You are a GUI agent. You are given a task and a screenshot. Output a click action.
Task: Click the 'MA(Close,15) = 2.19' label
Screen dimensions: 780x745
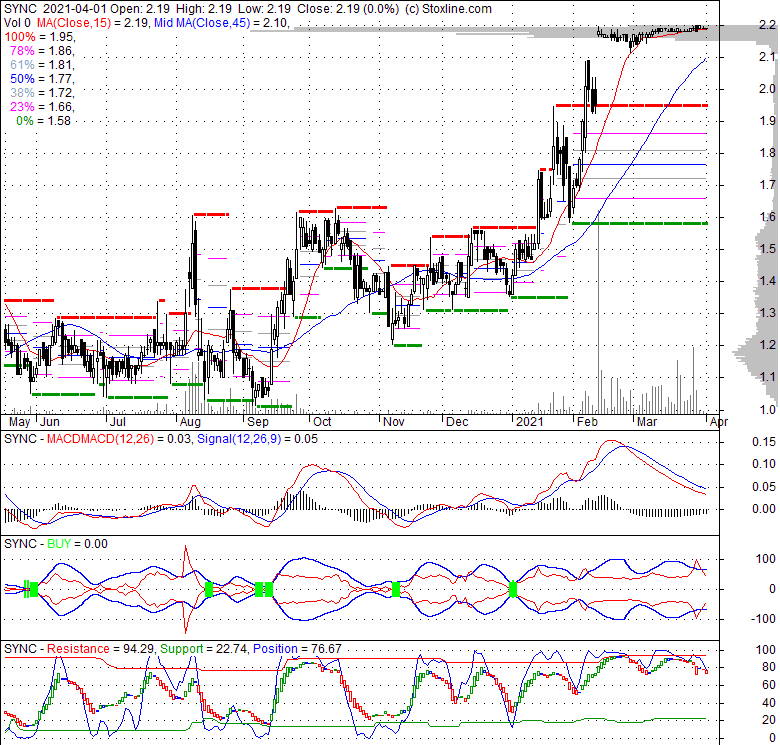tap(93, 22)
